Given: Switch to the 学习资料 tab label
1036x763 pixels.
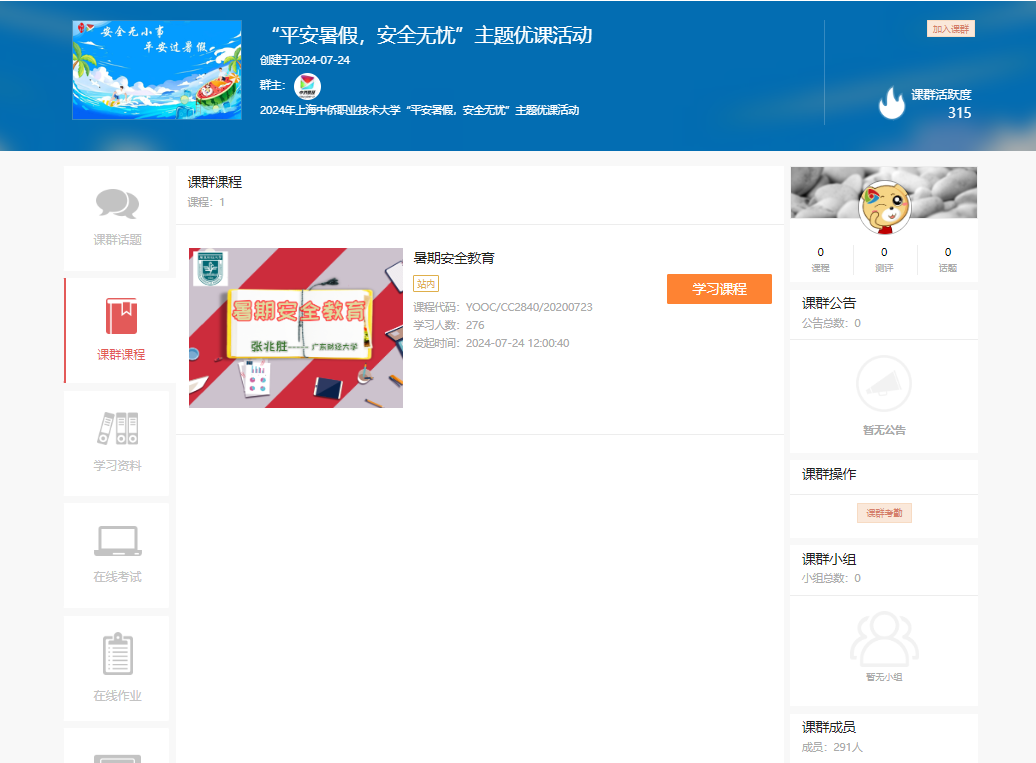Looking at the screenshot, I should click(x=118, y=466).
